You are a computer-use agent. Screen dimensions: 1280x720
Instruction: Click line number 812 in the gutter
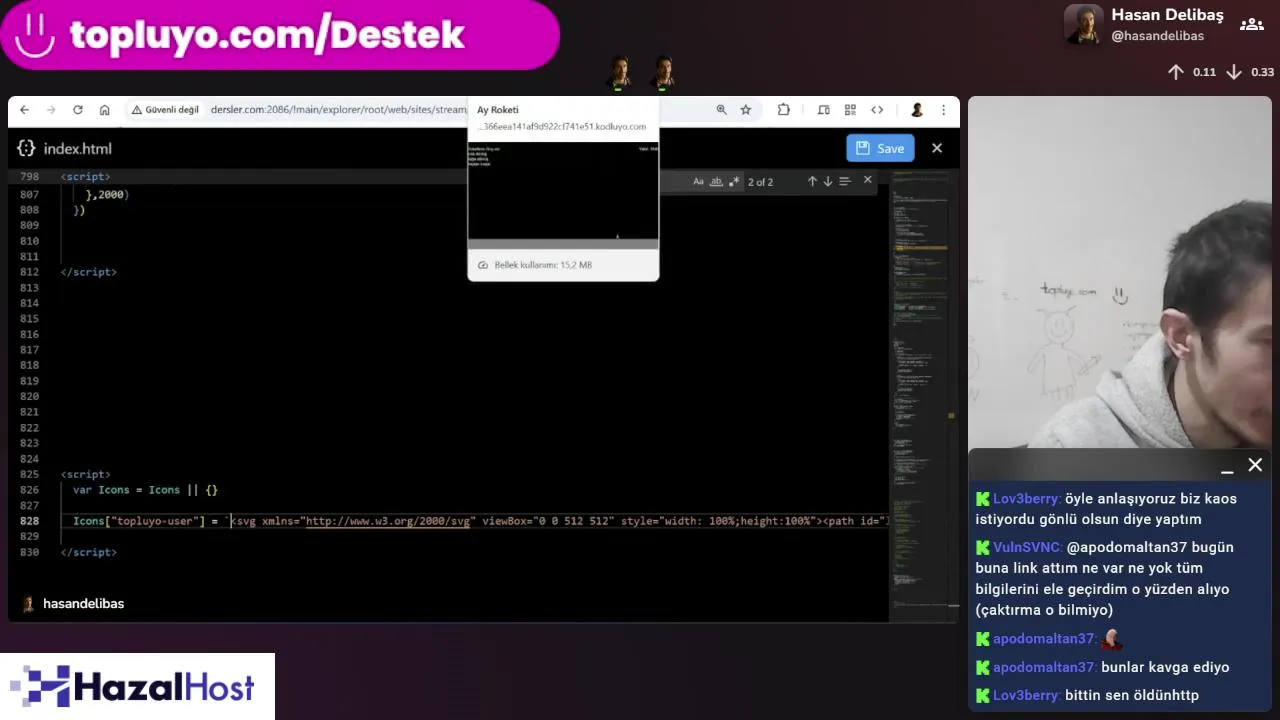click(x=29, y=272)
